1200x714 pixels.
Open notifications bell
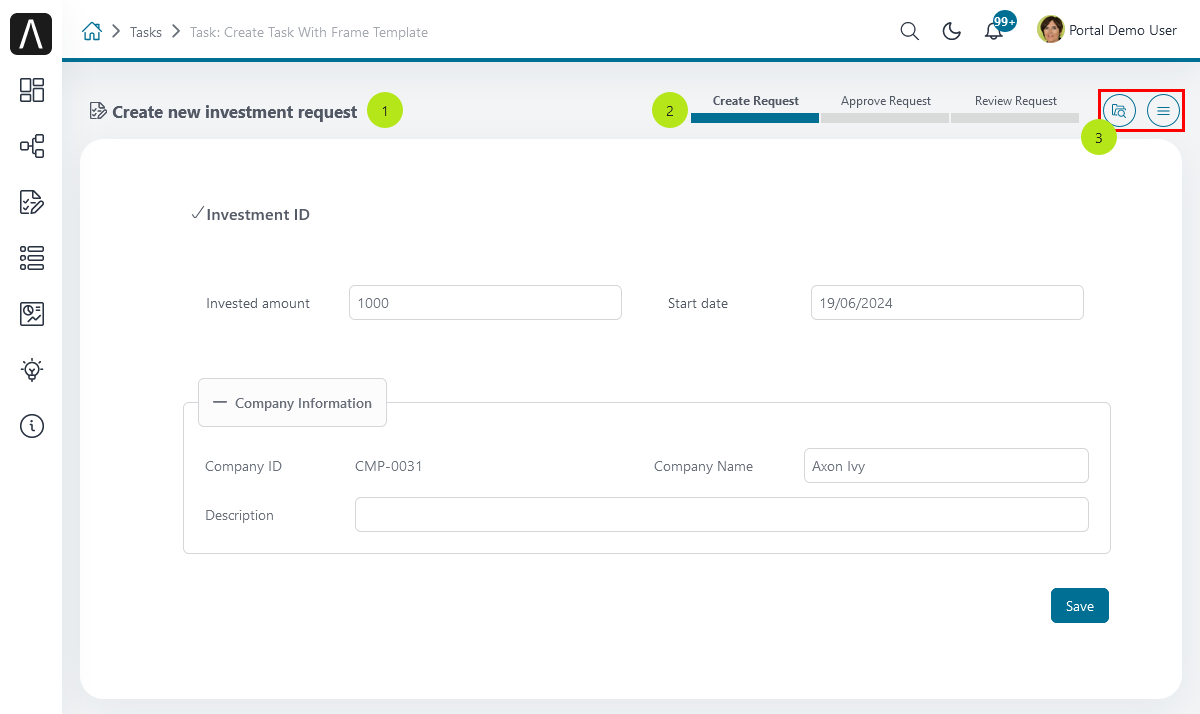pyautogui.click(x=994, y=31)
